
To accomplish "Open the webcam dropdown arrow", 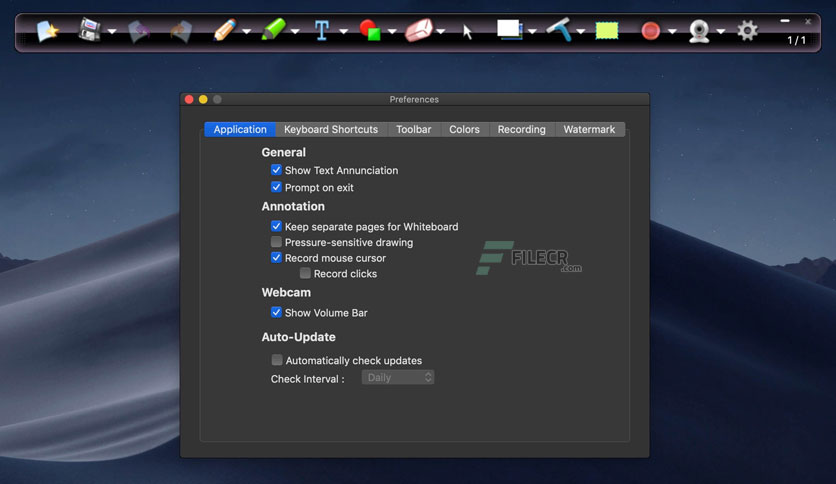I will [721, 31].
